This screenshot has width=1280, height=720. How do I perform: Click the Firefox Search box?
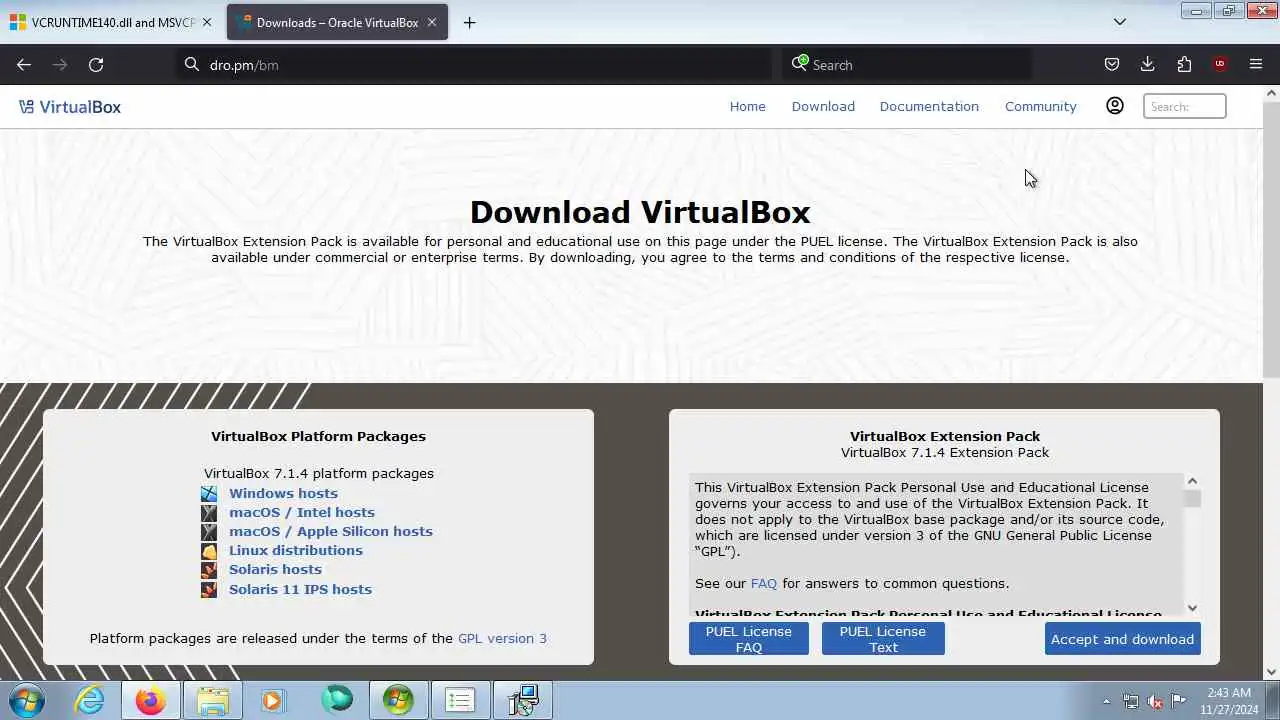click(x=907, y=64)
